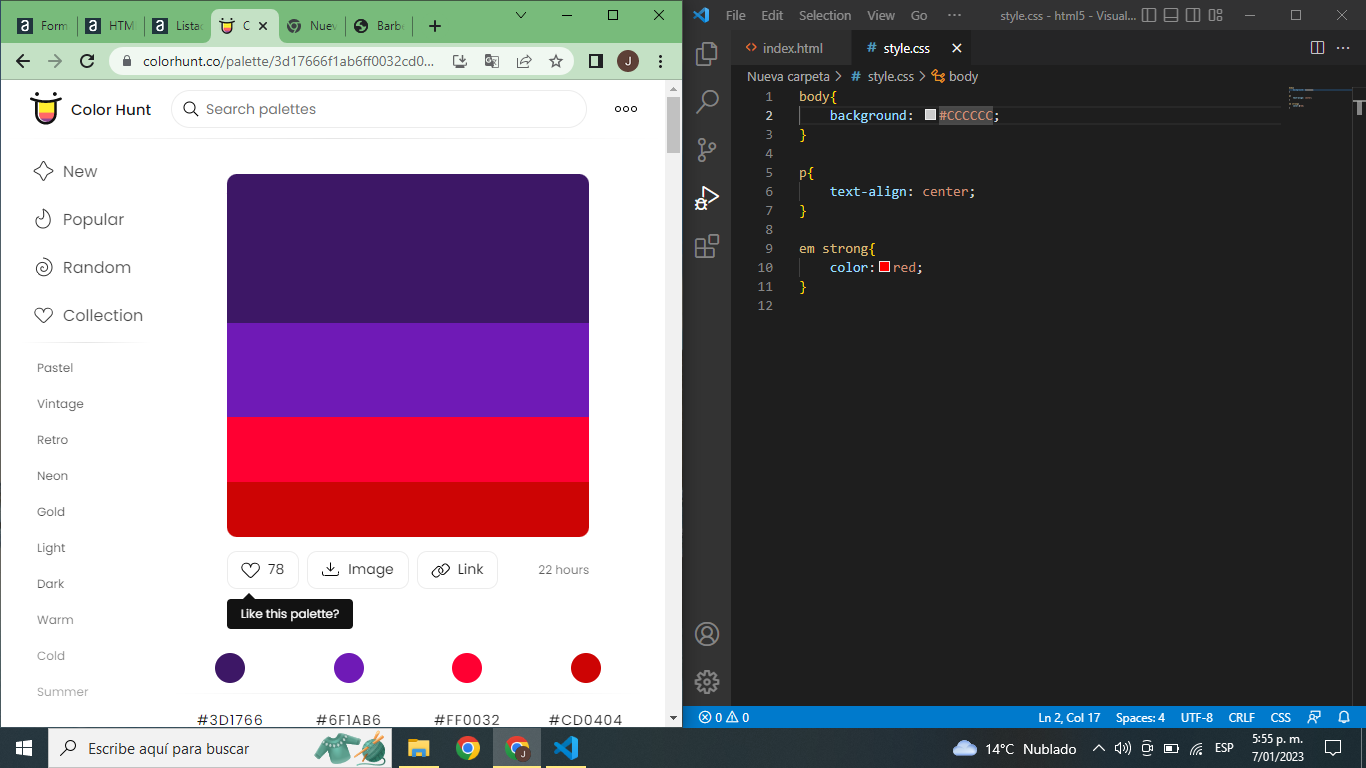1366x768 pixels.
Task: Click the #CCCCCC color swatch in editor
Action: pos(930,115)
